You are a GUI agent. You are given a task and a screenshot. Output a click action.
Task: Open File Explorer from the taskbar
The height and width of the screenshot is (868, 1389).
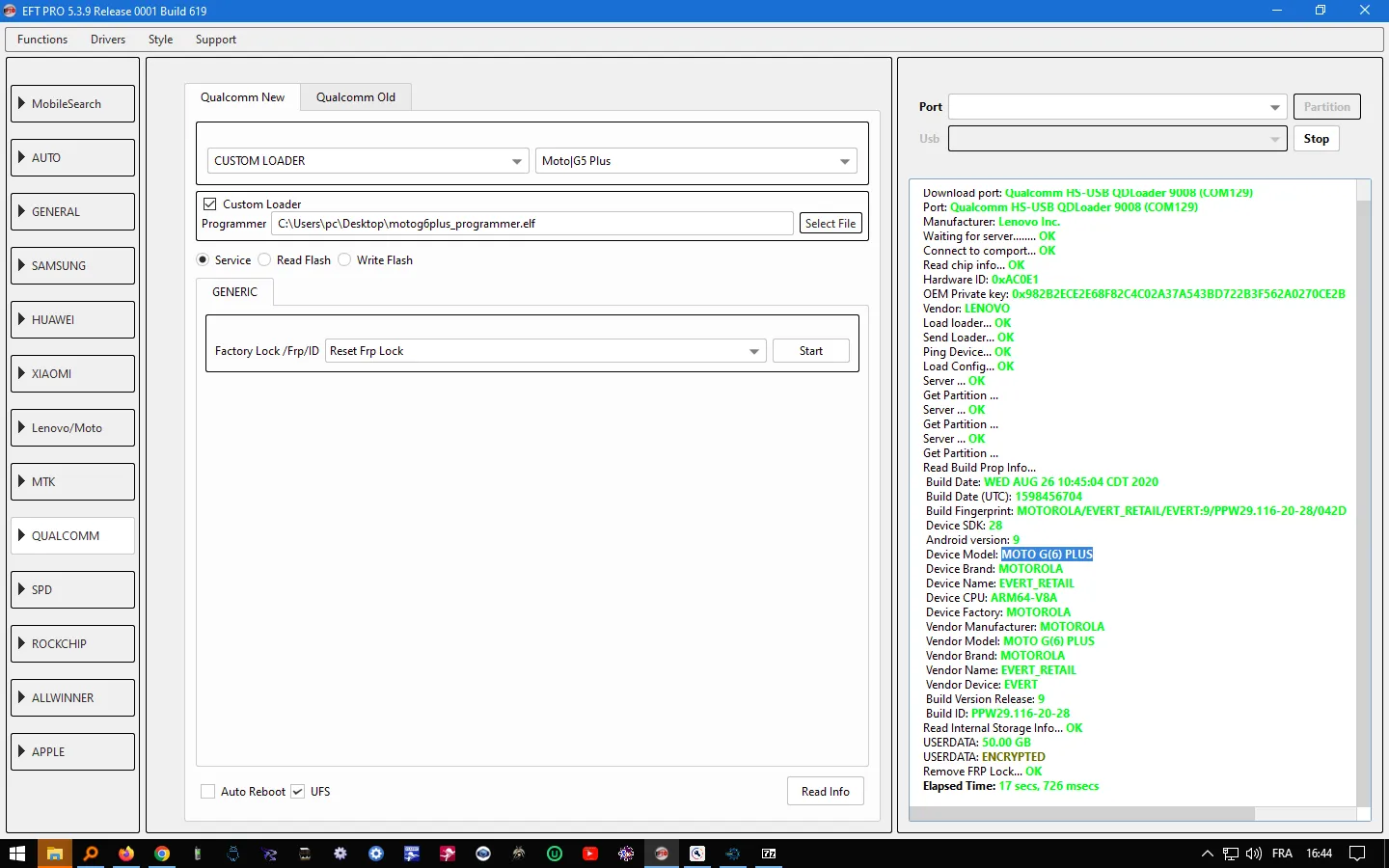(55, 854)
